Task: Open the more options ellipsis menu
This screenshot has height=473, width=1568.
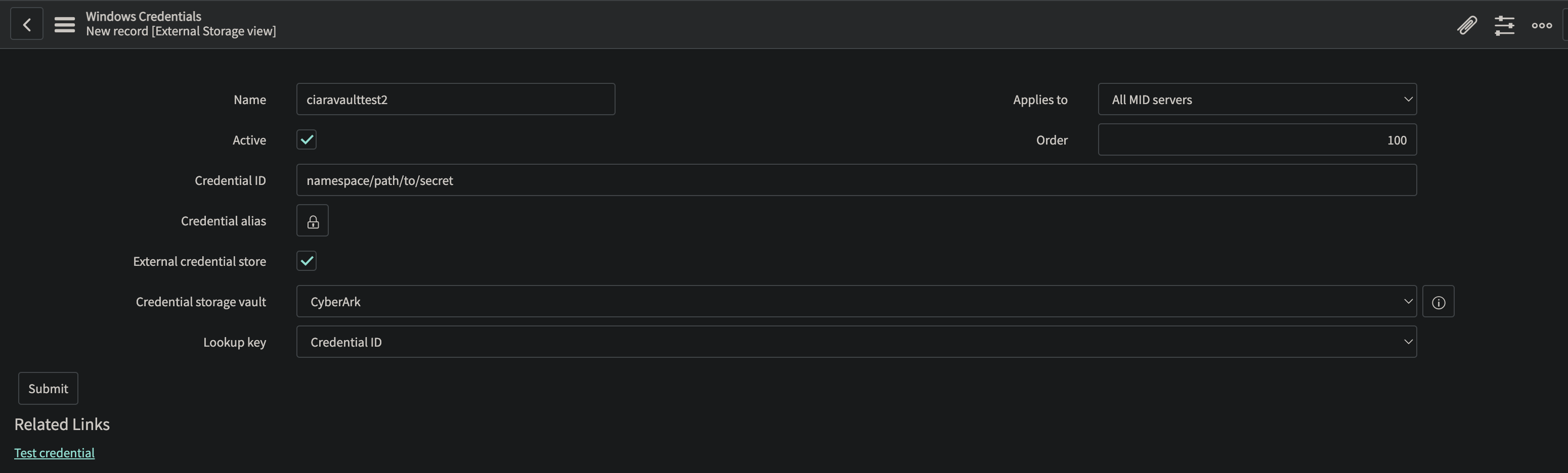Action: 1541,25
